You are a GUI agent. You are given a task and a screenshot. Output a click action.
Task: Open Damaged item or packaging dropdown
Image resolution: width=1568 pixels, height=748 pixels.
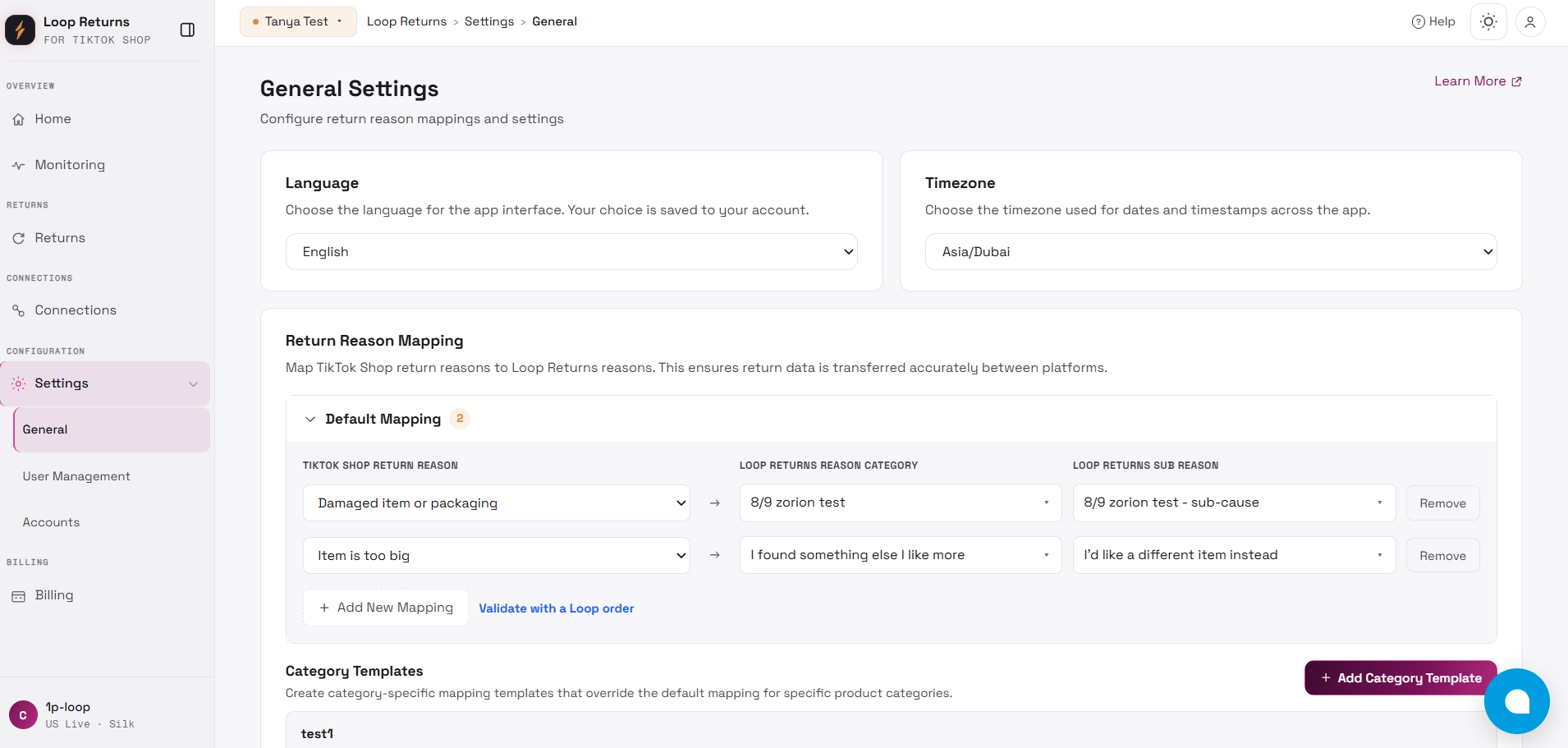(497, 502)
